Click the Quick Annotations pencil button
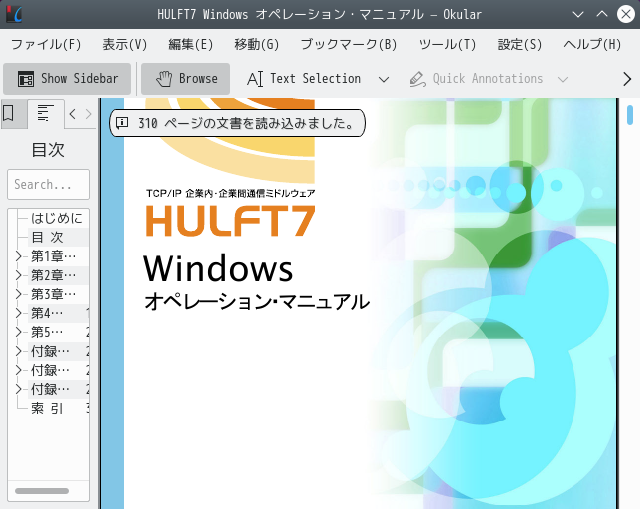This screenshot has height=509, width=640. point(476,79)
